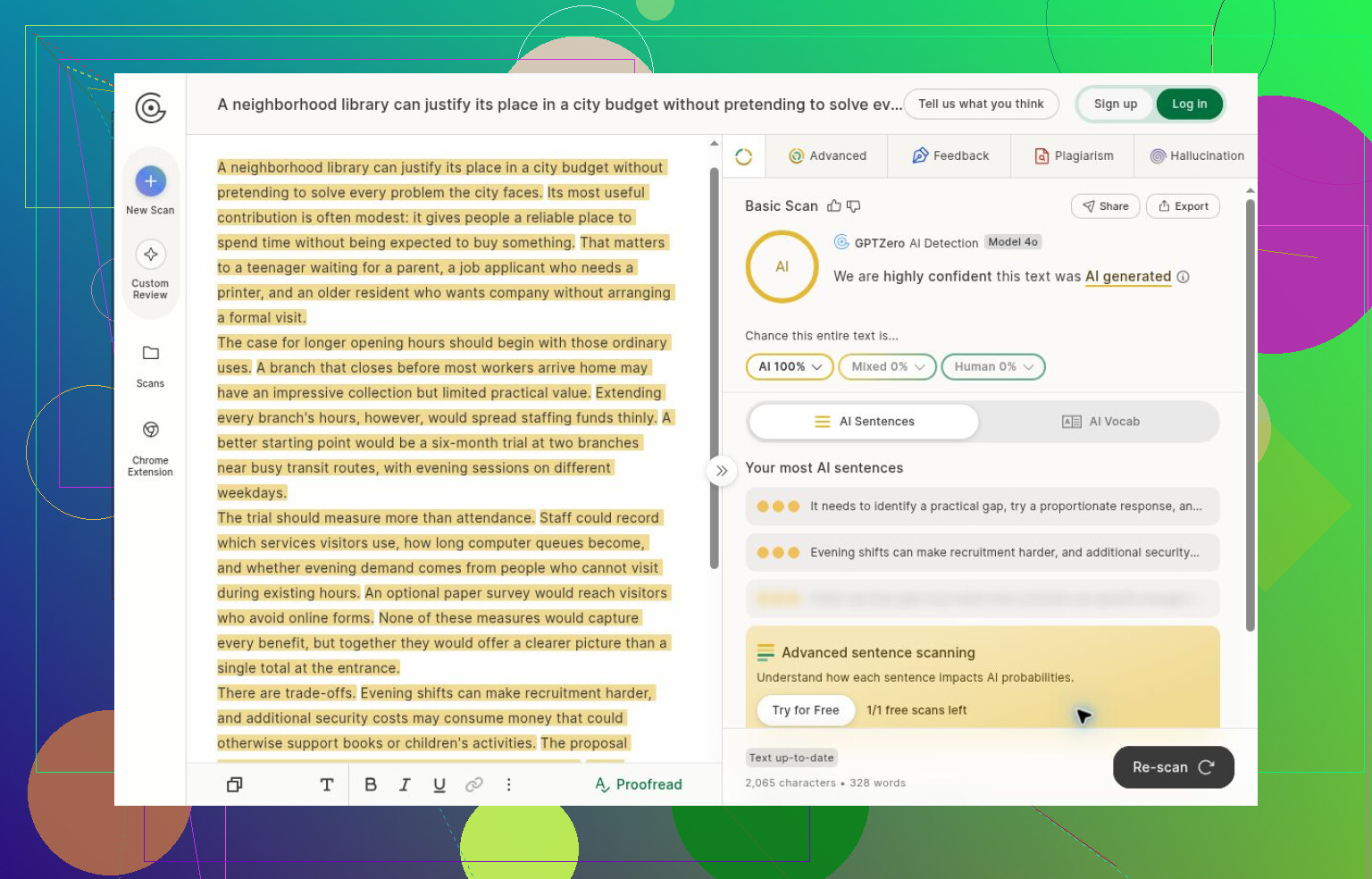Click the thumbs up icon for Basic Scan
1372x879 pixels.
pos(834,206)
